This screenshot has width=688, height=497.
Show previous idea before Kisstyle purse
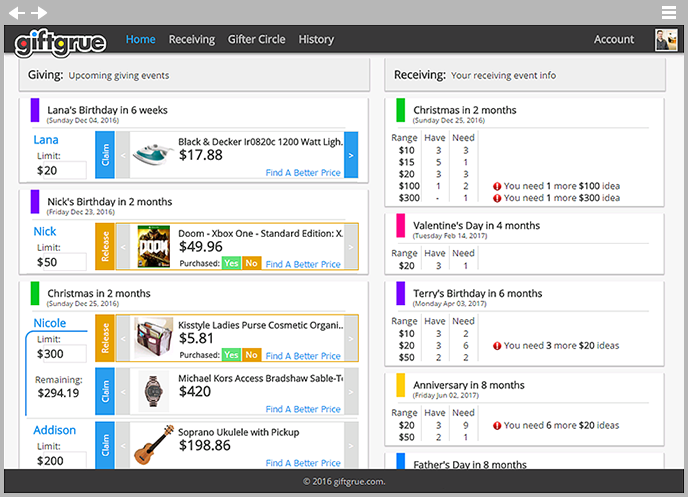[x=123, y=338]
